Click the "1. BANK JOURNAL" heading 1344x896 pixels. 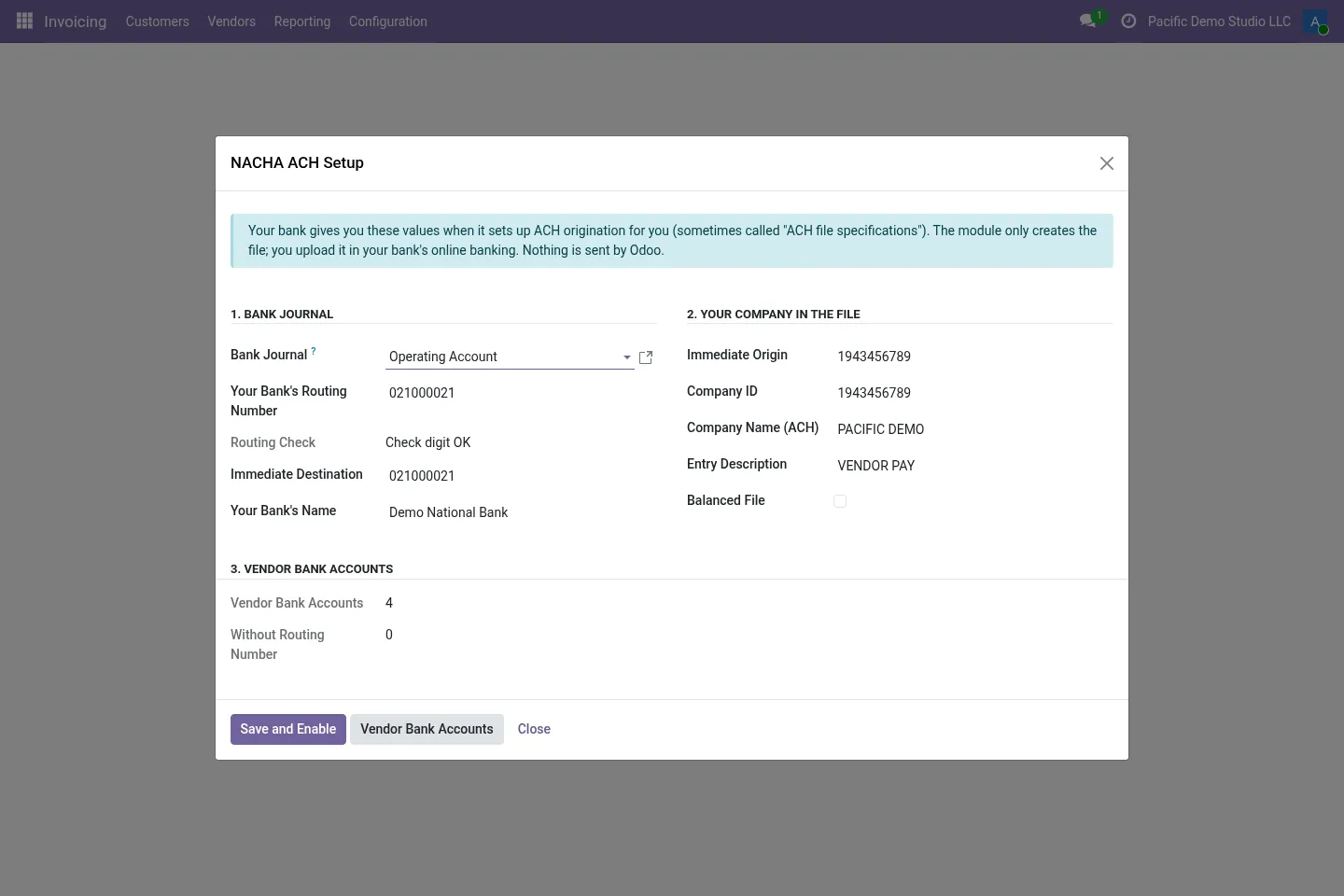[282, 315]
